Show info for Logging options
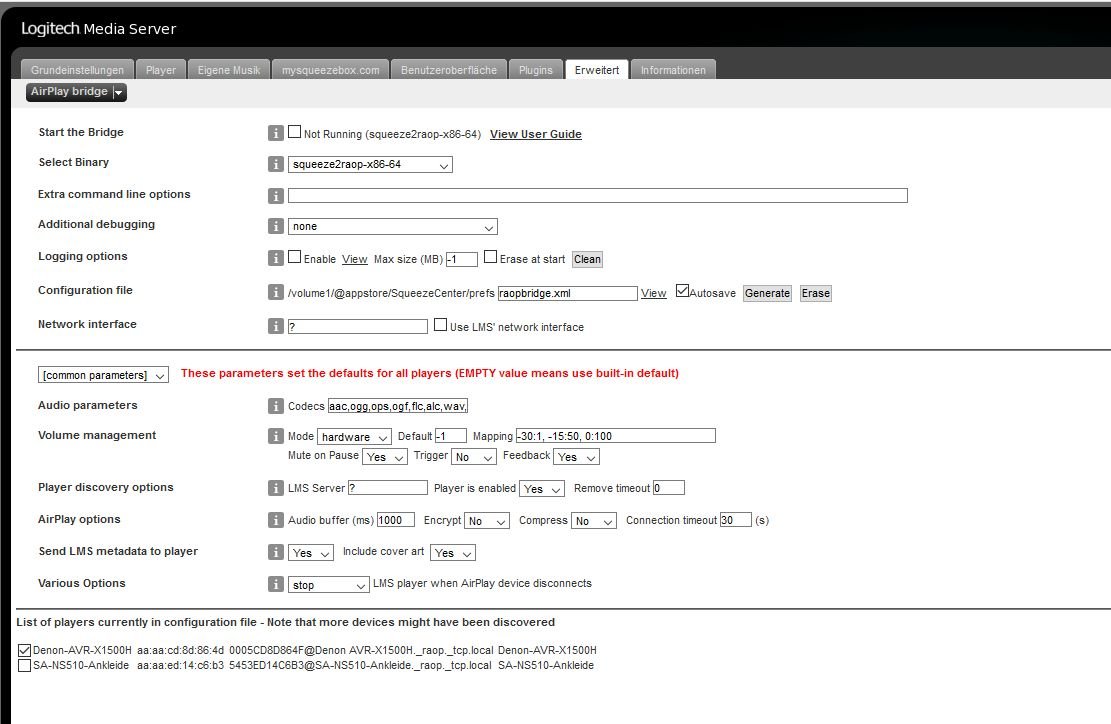The image size is (1111, 724). [x=276, y=258]
